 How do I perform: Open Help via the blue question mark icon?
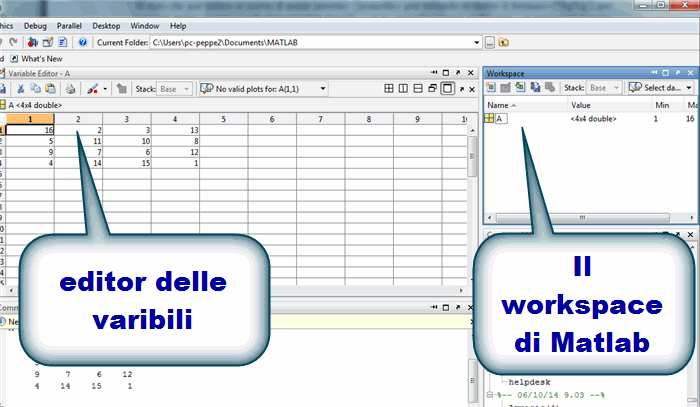pos(83,42)
